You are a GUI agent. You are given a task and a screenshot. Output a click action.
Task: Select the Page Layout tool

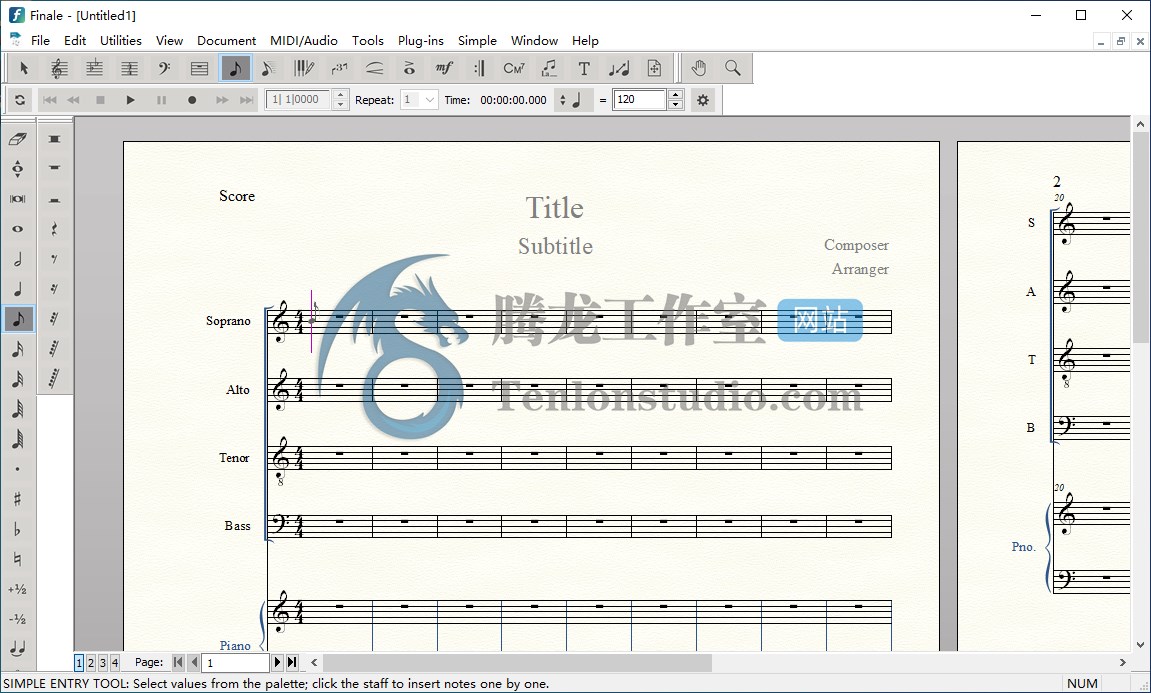[x=654, y=68]
